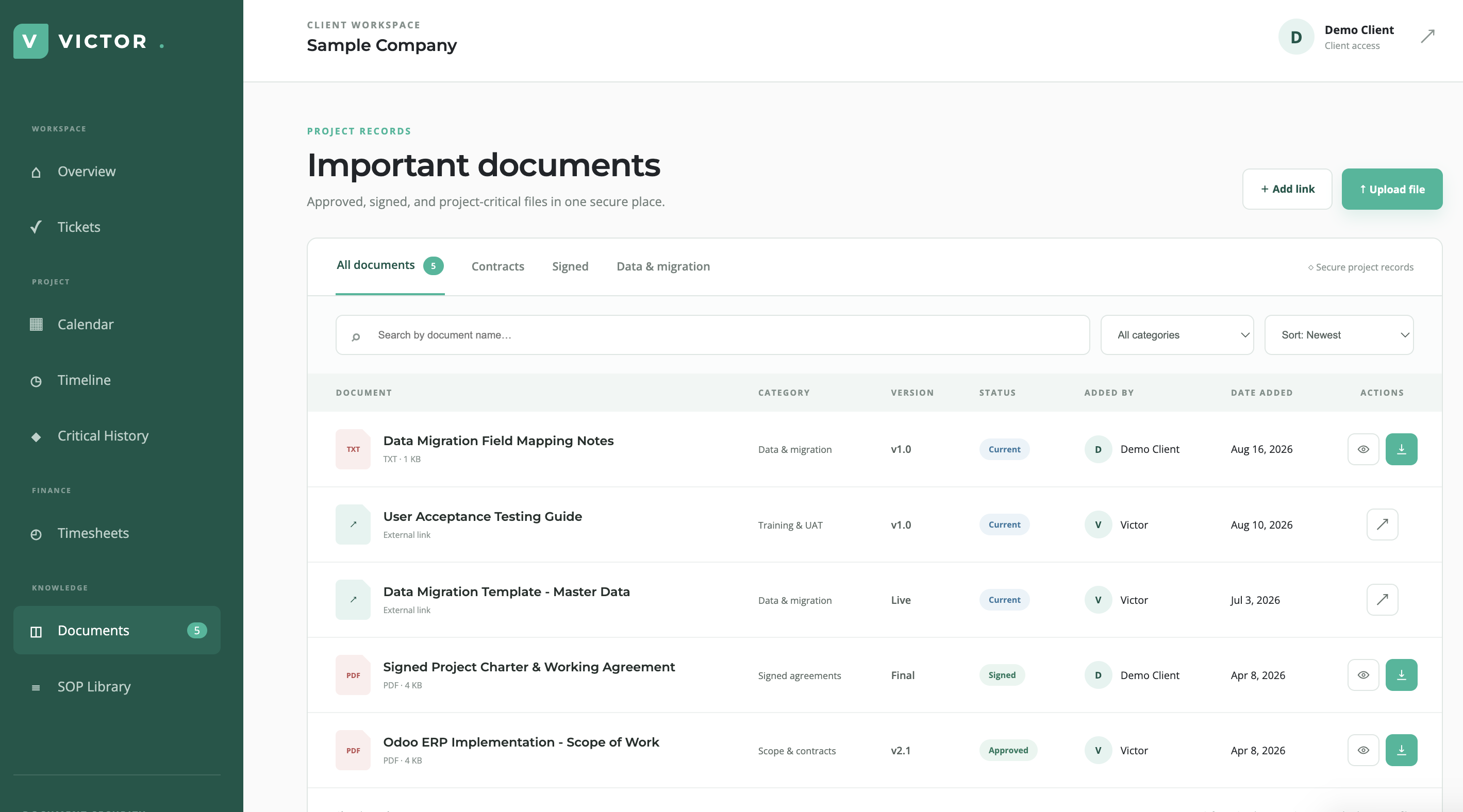This screenshot has width=1463, height=812.
Task: Download Odoo ERP Implementation Scope of Work
Action: pos(1401,750)
